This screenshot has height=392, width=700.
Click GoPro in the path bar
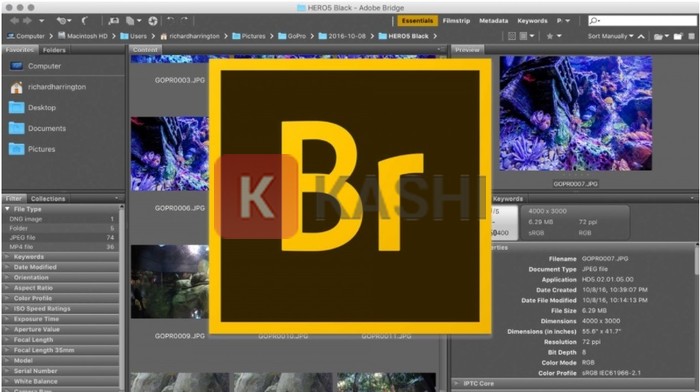(292, 36)
